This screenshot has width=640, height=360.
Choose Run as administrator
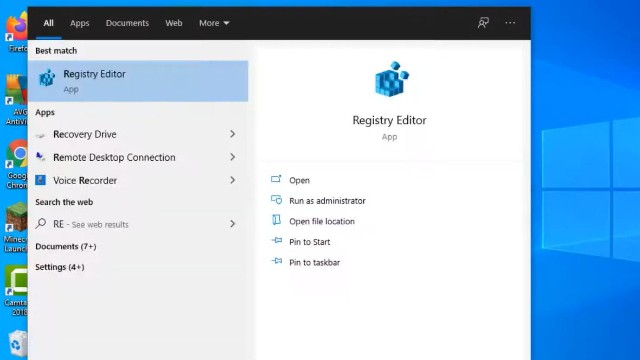pos(327,201)
